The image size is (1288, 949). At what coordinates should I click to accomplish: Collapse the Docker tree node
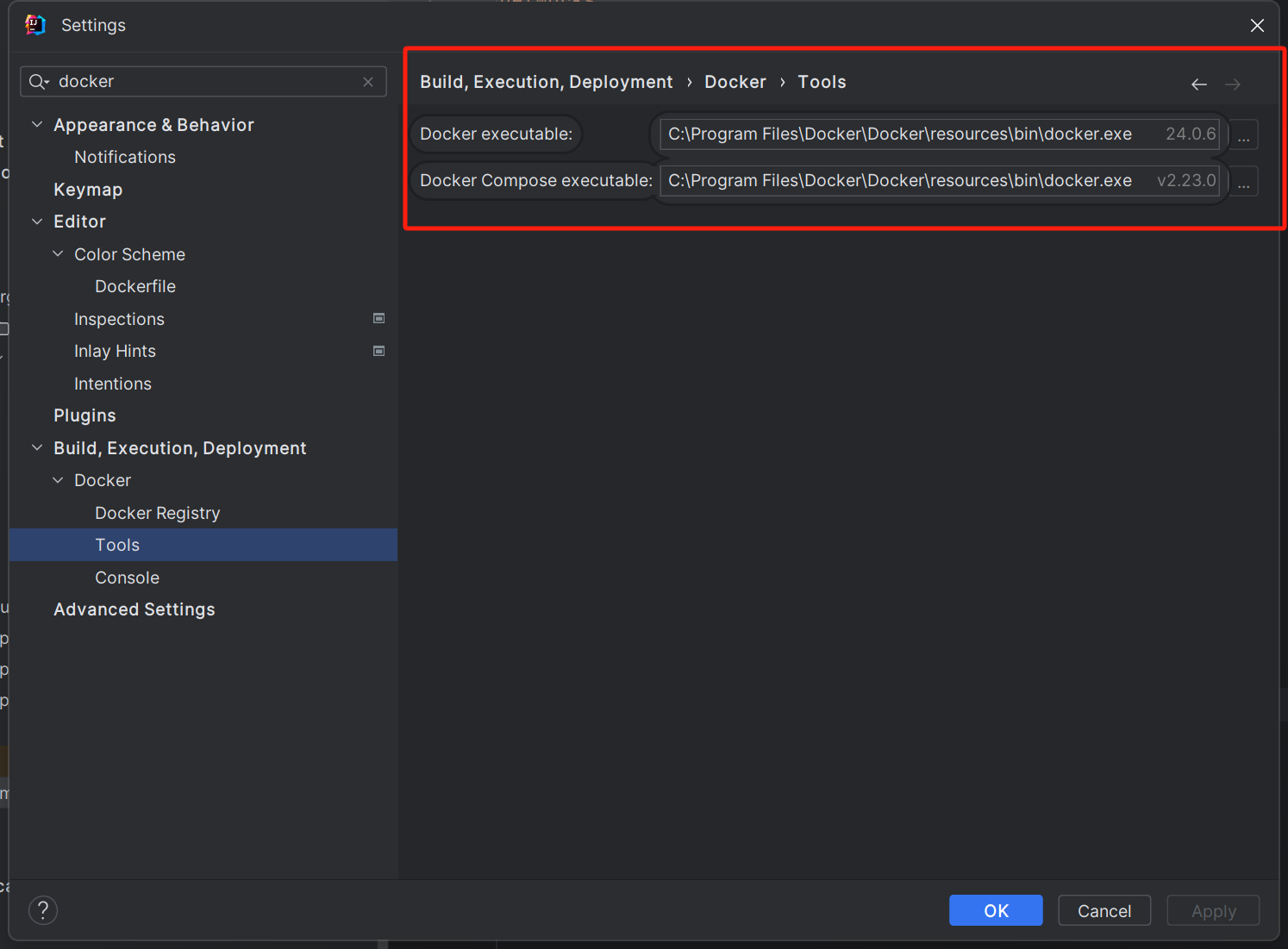58,480
